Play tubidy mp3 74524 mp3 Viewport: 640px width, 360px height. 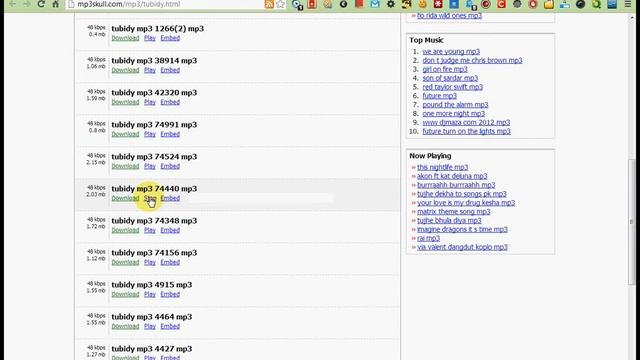(150, 166)
